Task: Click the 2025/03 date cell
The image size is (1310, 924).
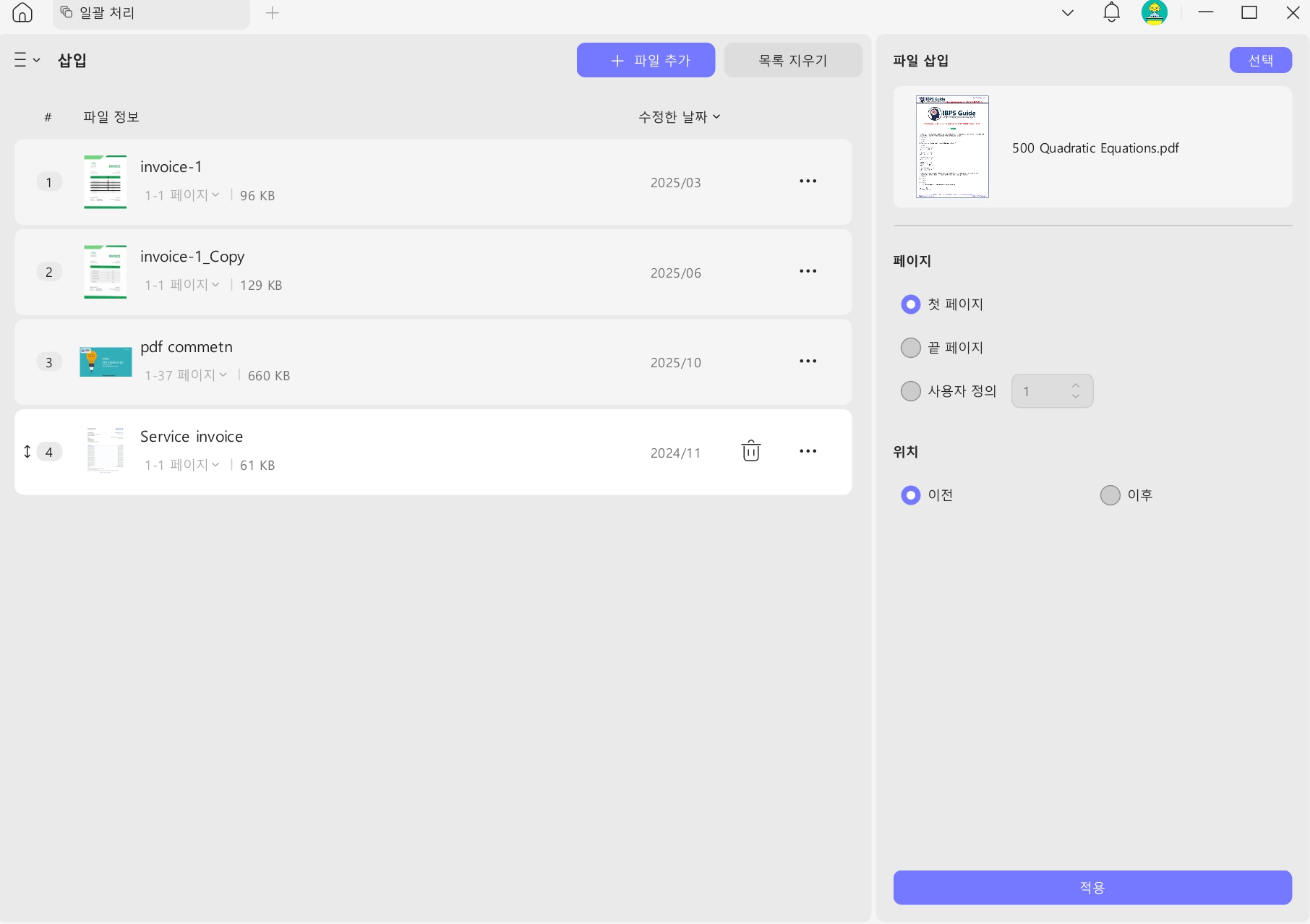Action: (x=676, y=183)
